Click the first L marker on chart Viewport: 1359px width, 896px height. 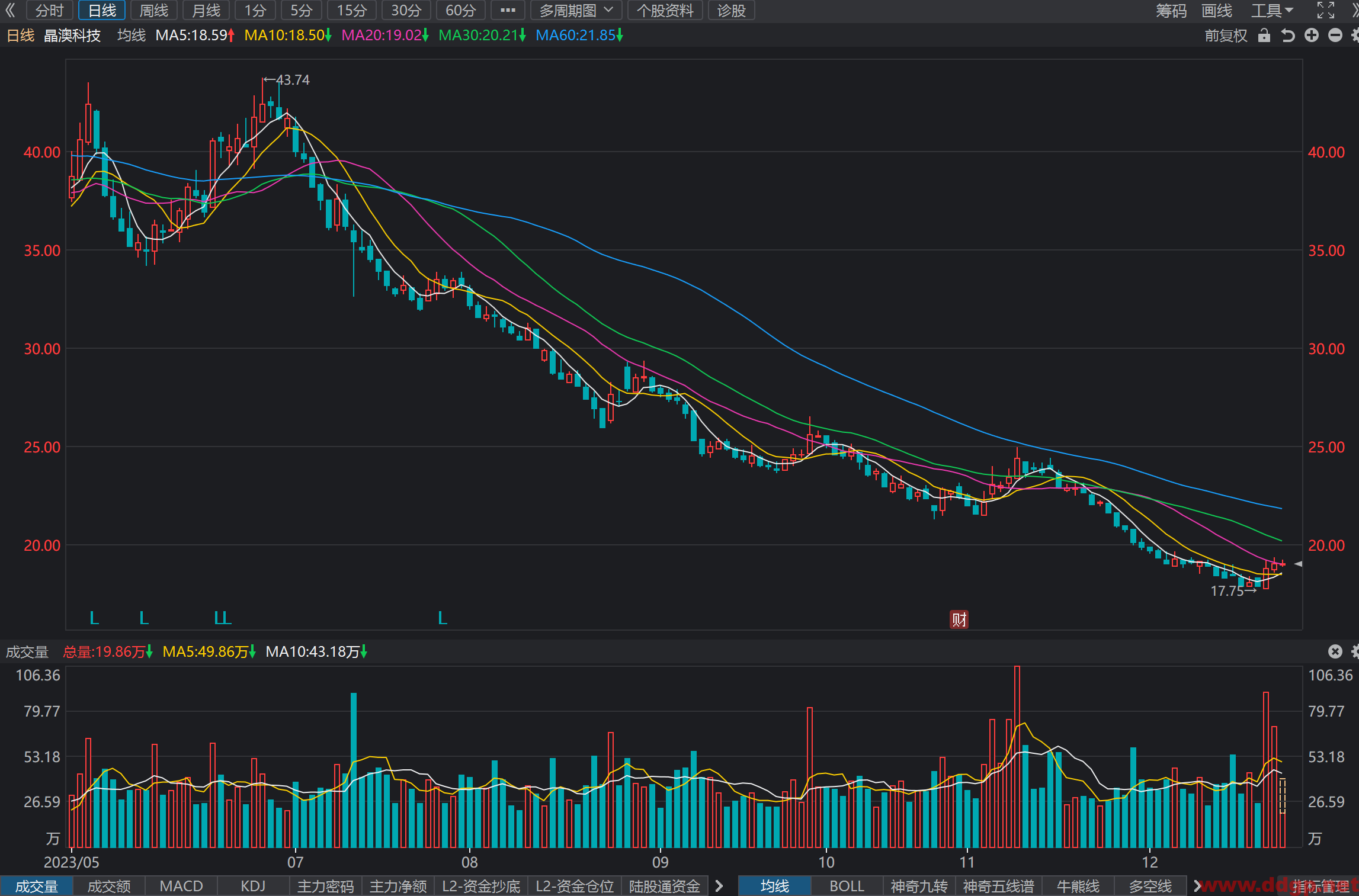[x=94, y=618]
